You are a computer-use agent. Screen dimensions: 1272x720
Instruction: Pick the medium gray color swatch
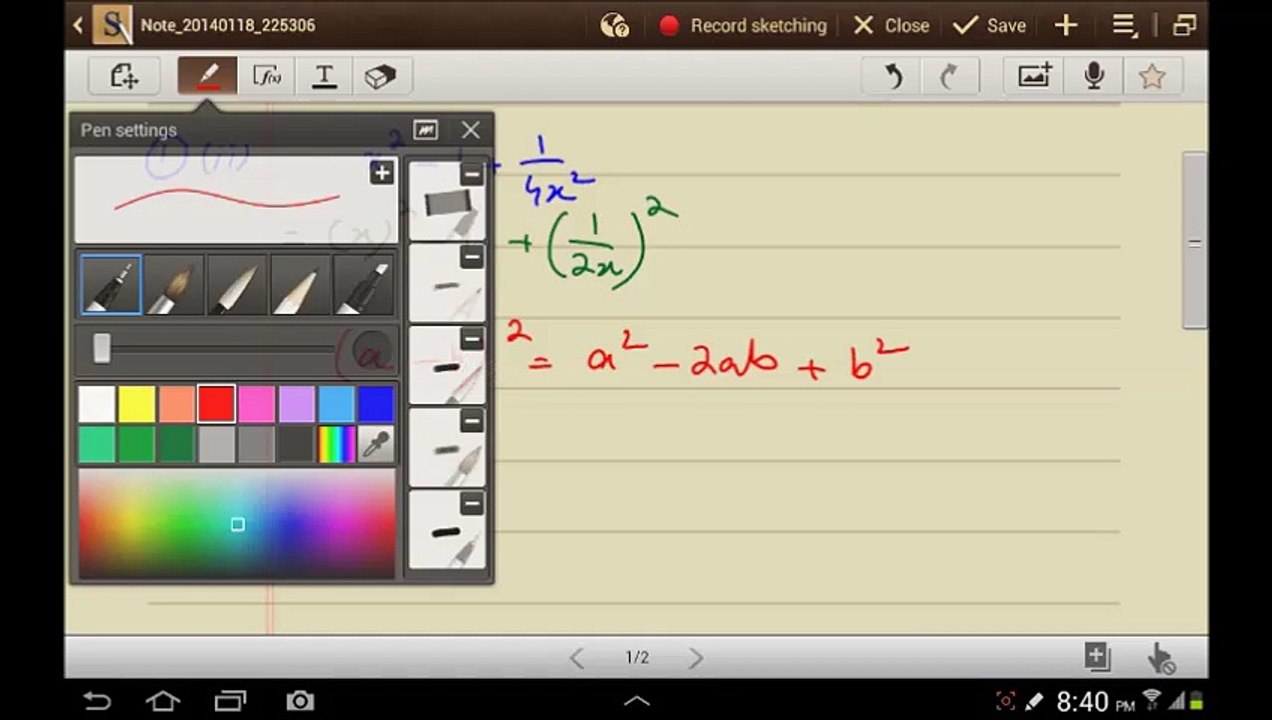click(256, 444)
